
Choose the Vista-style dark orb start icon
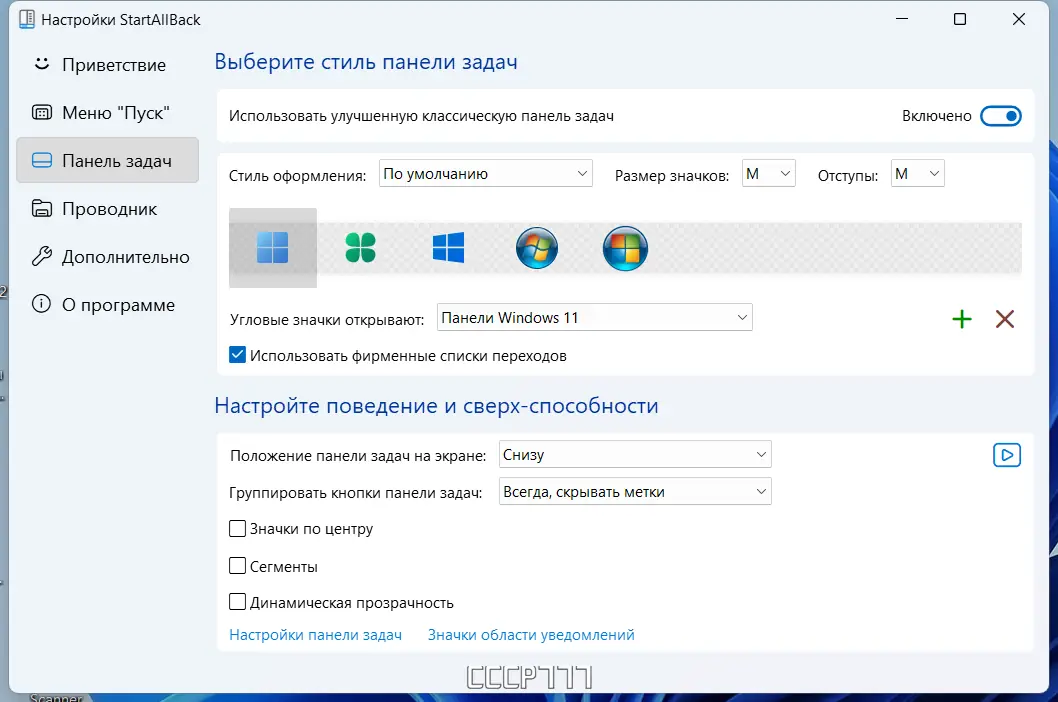click(x=625, y=248)
